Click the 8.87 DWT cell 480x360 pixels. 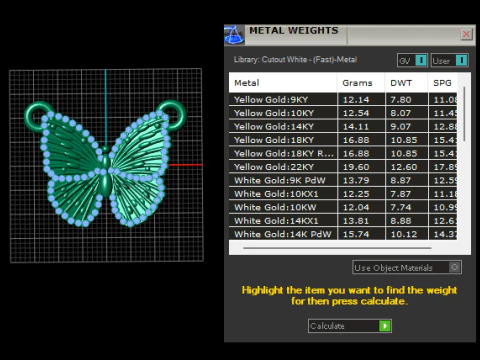point(407,180)
